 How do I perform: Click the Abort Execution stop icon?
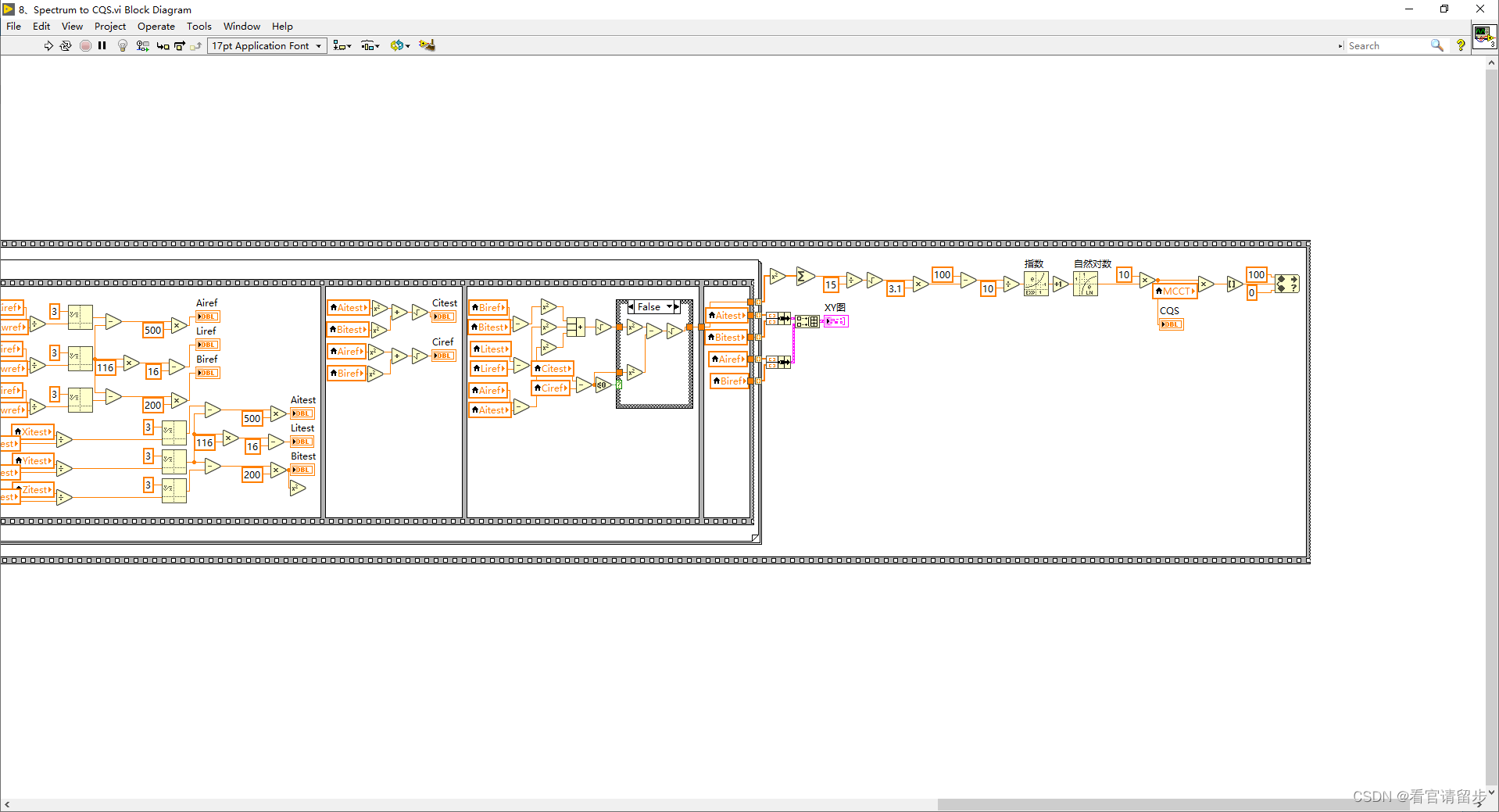point(86,45)
